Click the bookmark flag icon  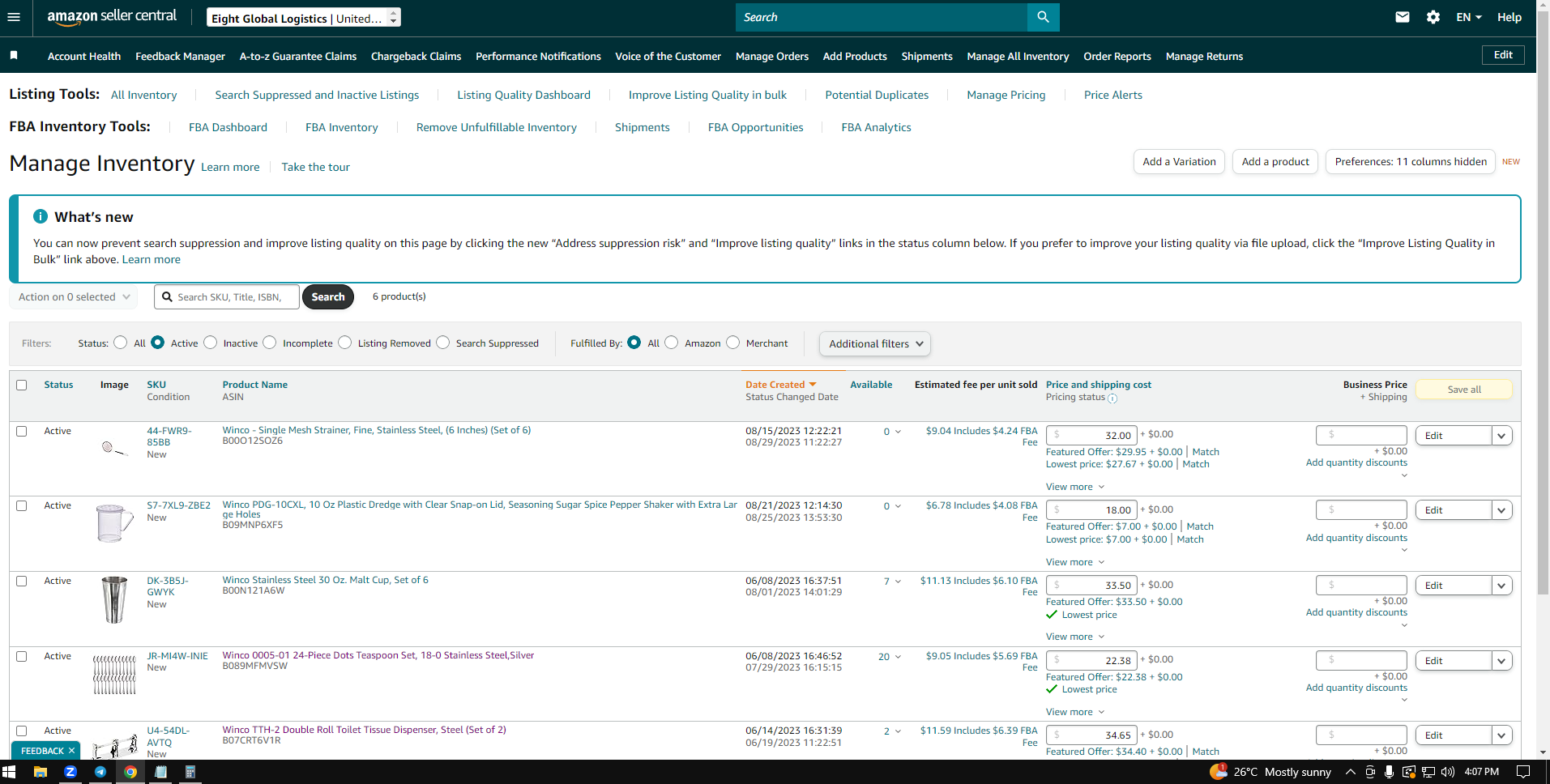[x=14, y=56]
